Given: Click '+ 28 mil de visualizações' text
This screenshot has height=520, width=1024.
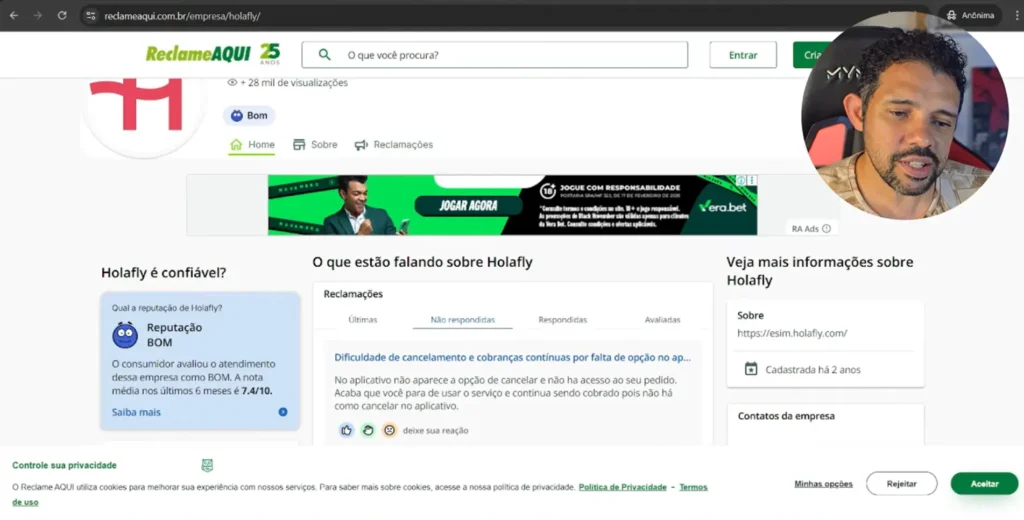Looking at the screenshot, I should (294, 82).
